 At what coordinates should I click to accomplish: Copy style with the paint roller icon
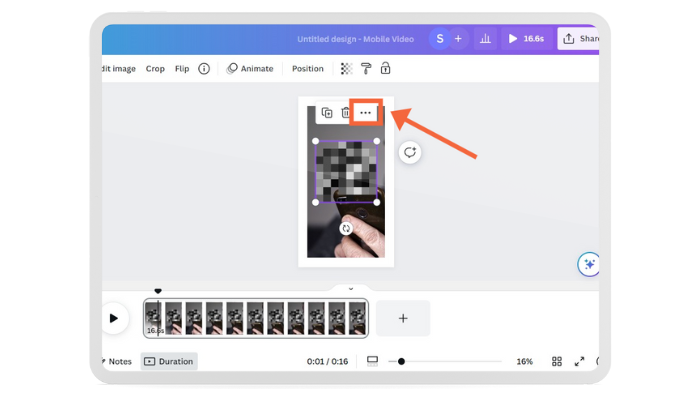[x=366, y=69]
